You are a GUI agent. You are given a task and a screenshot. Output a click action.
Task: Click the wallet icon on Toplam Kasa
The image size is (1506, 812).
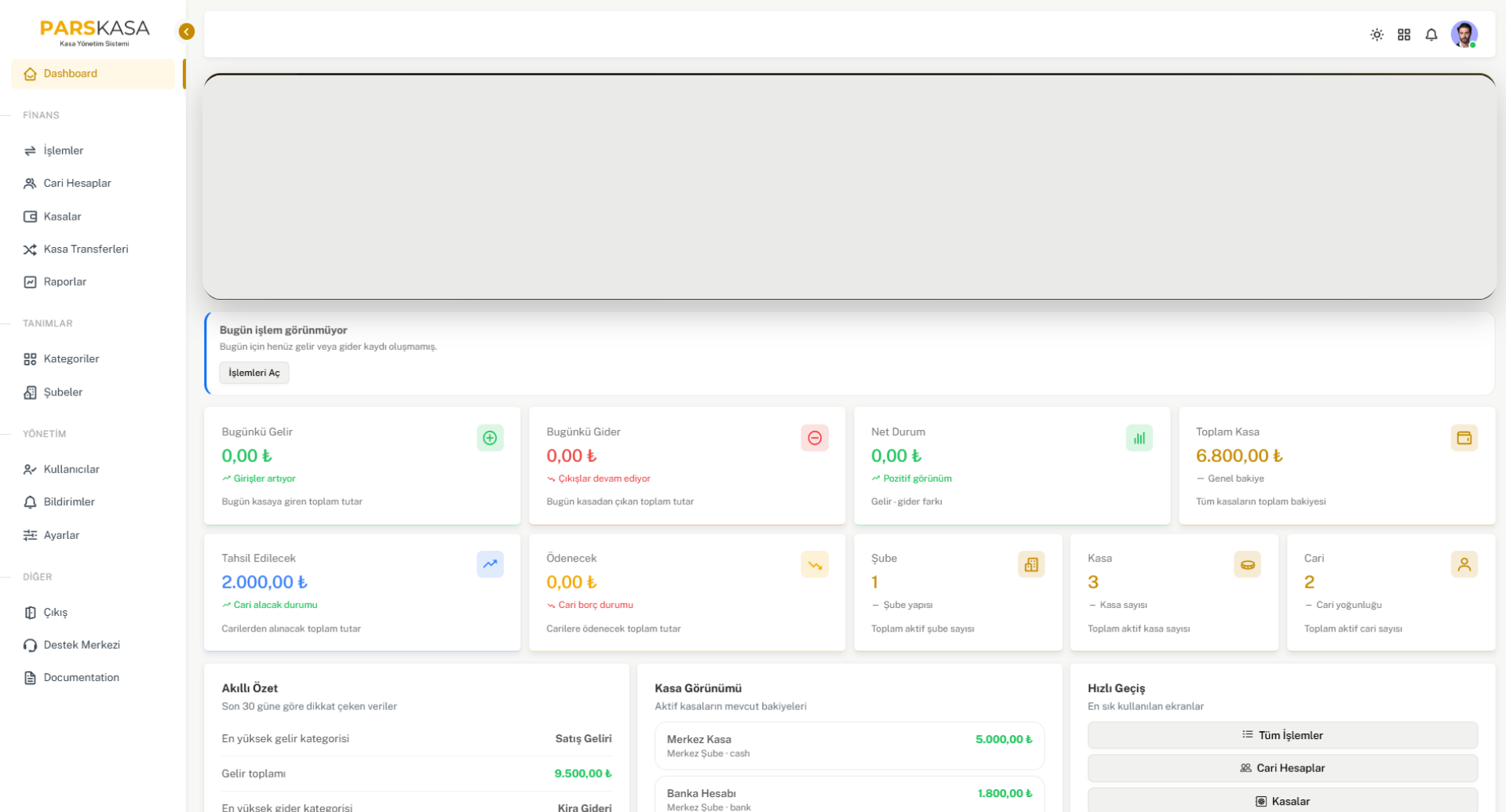1464,438
